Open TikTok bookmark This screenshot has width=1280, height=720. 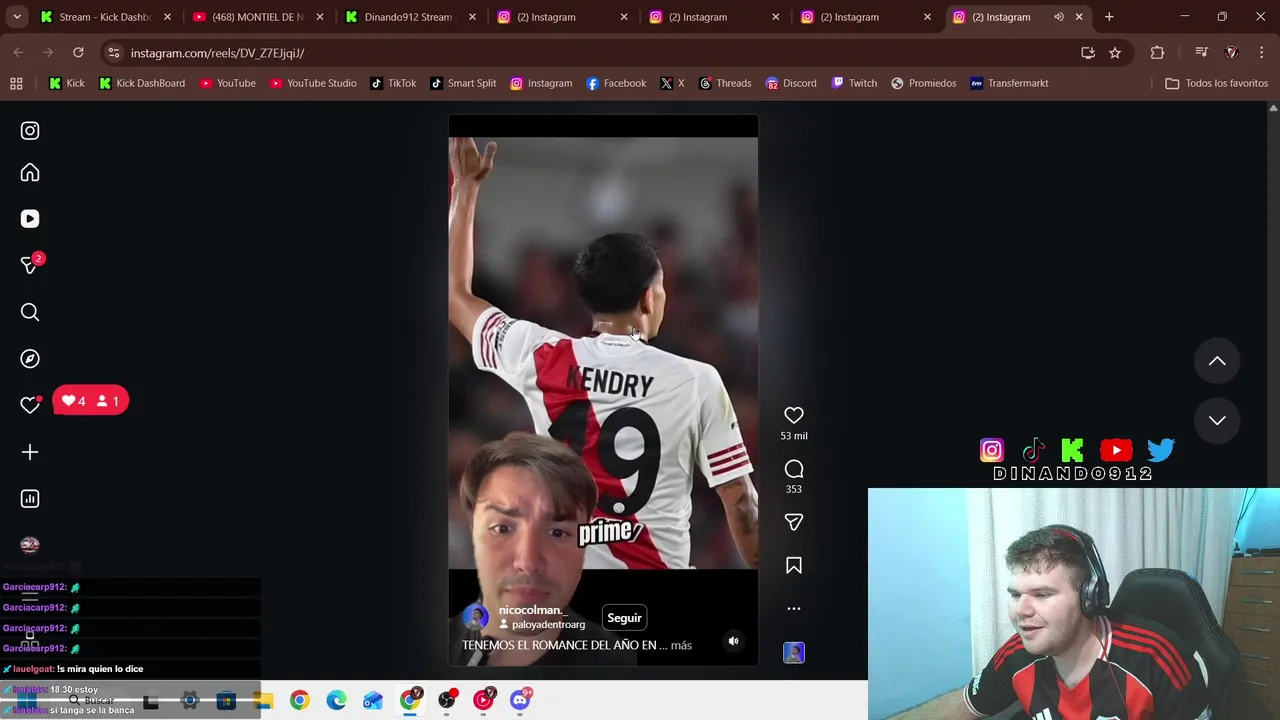click(393, 83)
